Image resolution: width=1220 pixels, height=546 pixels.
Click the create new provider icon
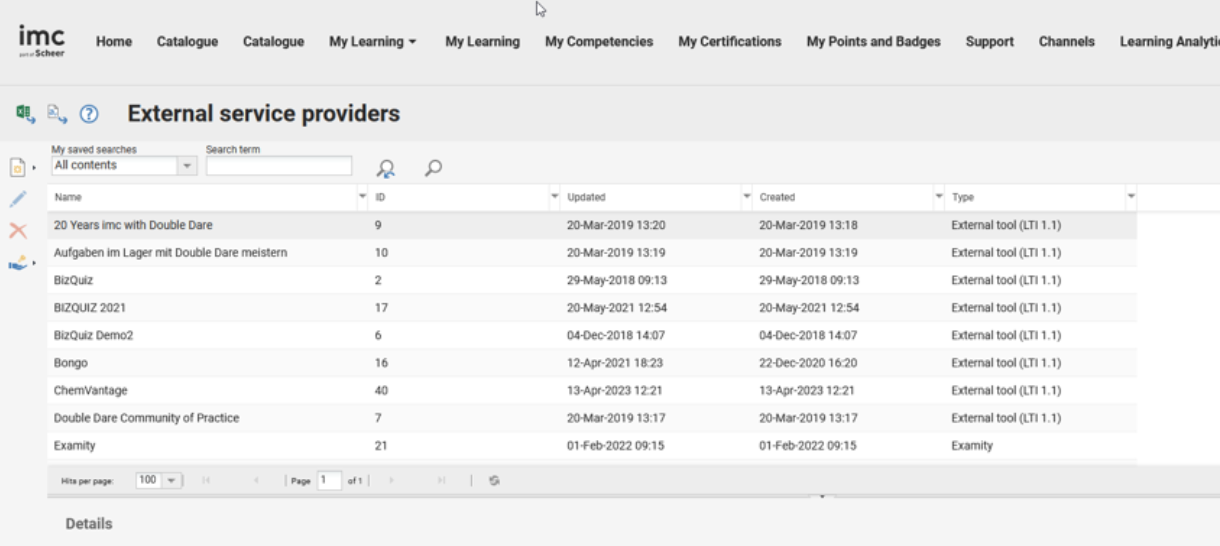18,166
